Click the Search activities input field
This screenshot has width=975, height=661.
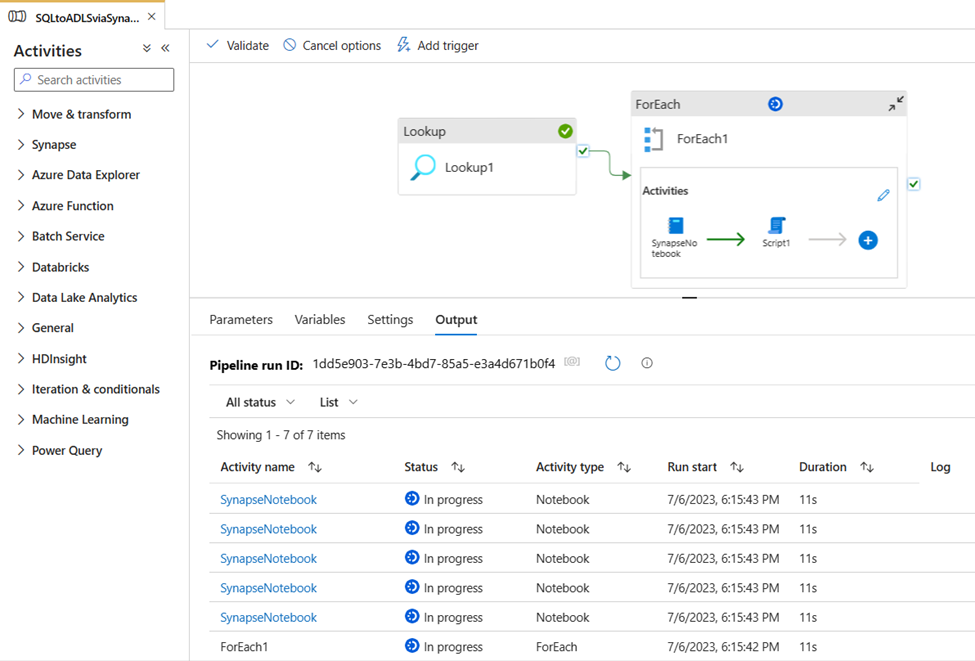coord(94,80)
